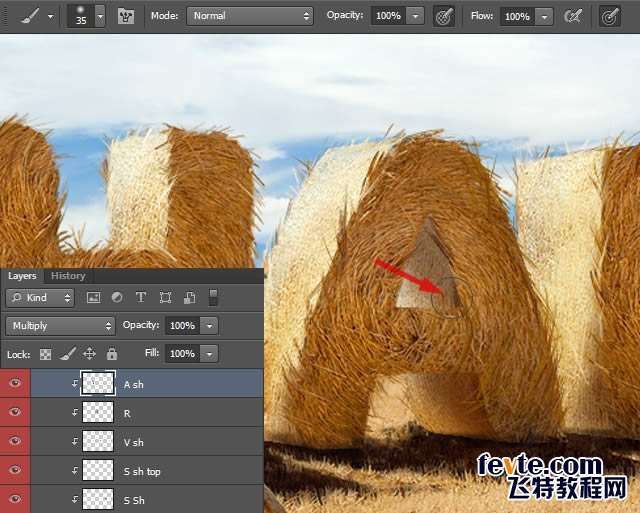The image size is (640, 513).
Task: Lock all padlock icon
Action: tap(112, 353)
